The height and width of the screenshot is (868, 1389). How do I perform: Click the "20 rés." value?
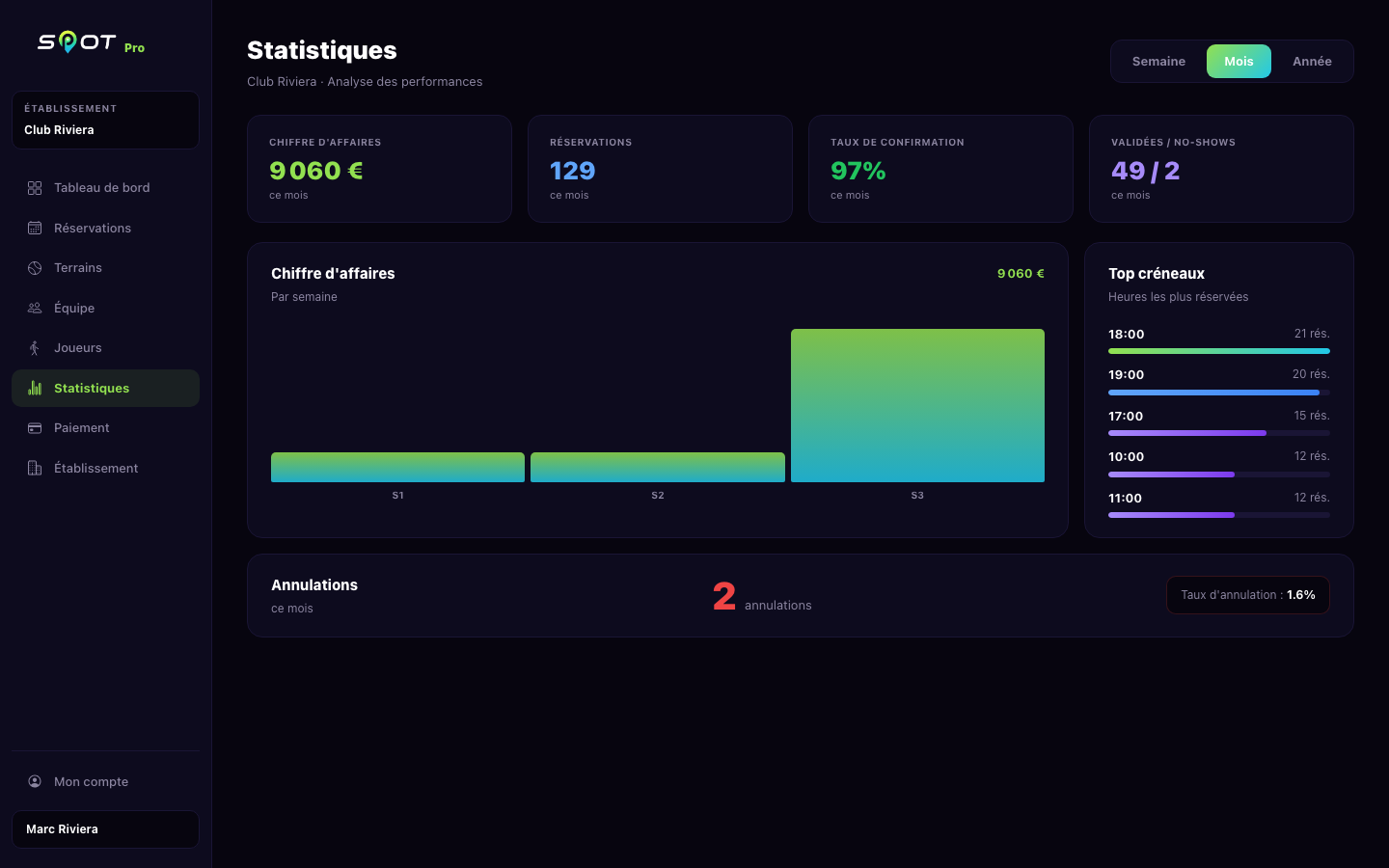point(1311,374)
